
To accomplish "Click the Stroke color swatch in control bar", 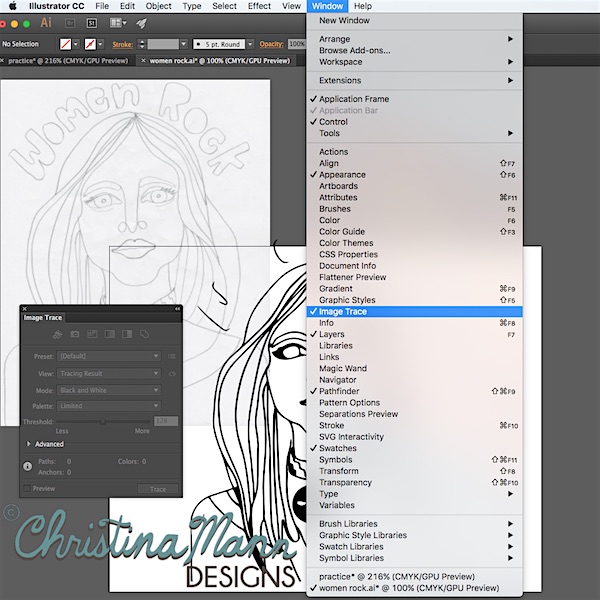I will [90, 44].
